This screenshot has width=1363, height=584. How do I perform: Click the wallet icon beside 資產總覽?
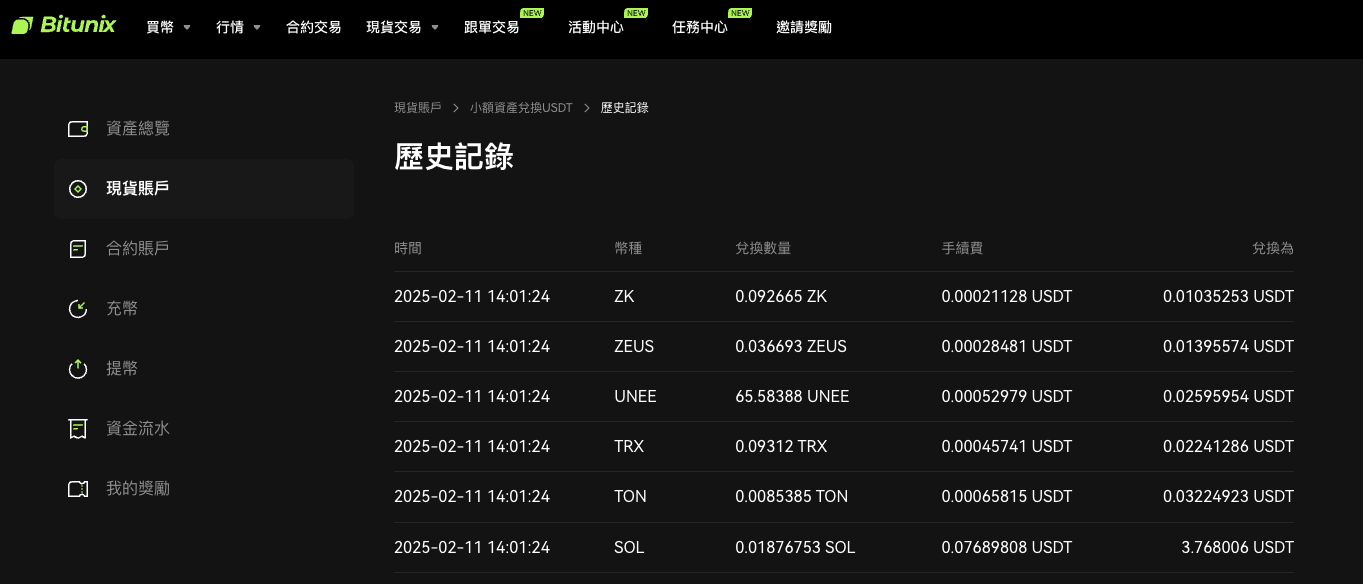[78, 129]
